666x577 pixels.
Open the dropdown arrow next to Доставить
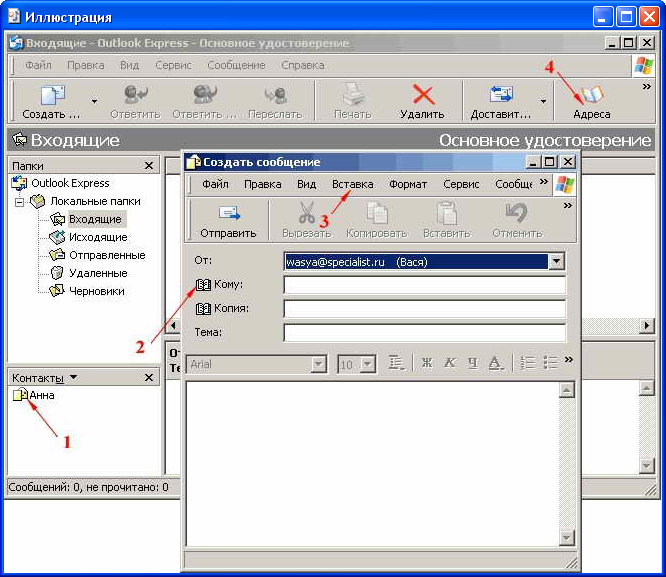[x=543, y=102]
